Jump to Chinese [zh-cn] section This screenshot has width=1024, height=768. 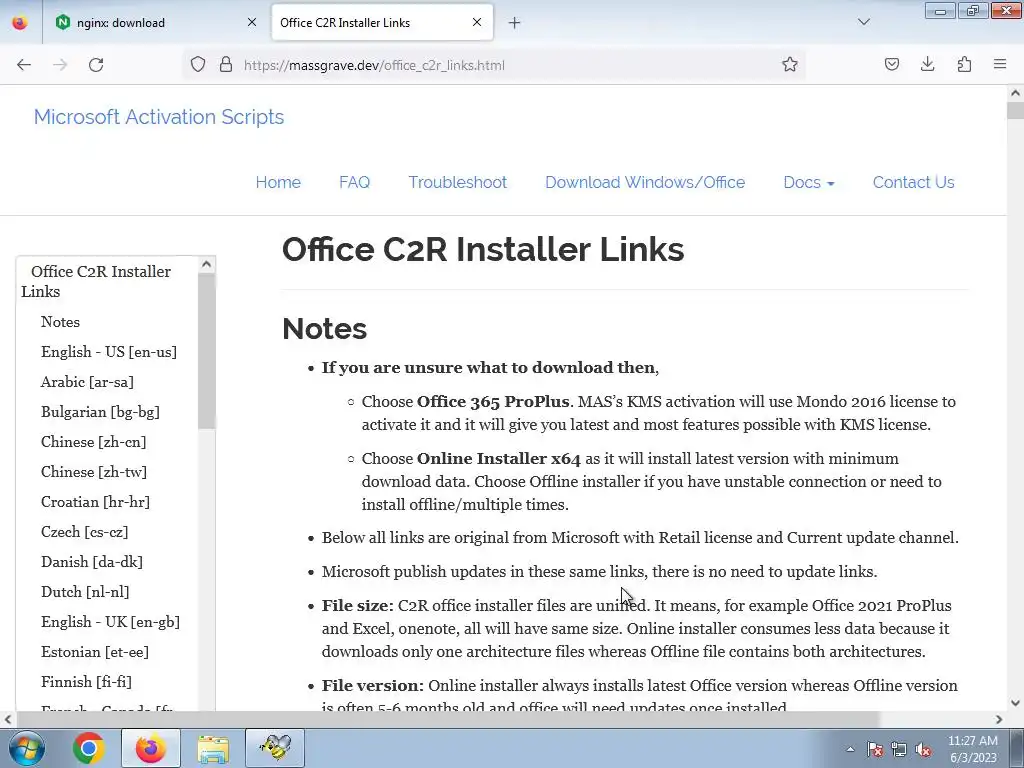pyautogui.click(x=93, y=442)
